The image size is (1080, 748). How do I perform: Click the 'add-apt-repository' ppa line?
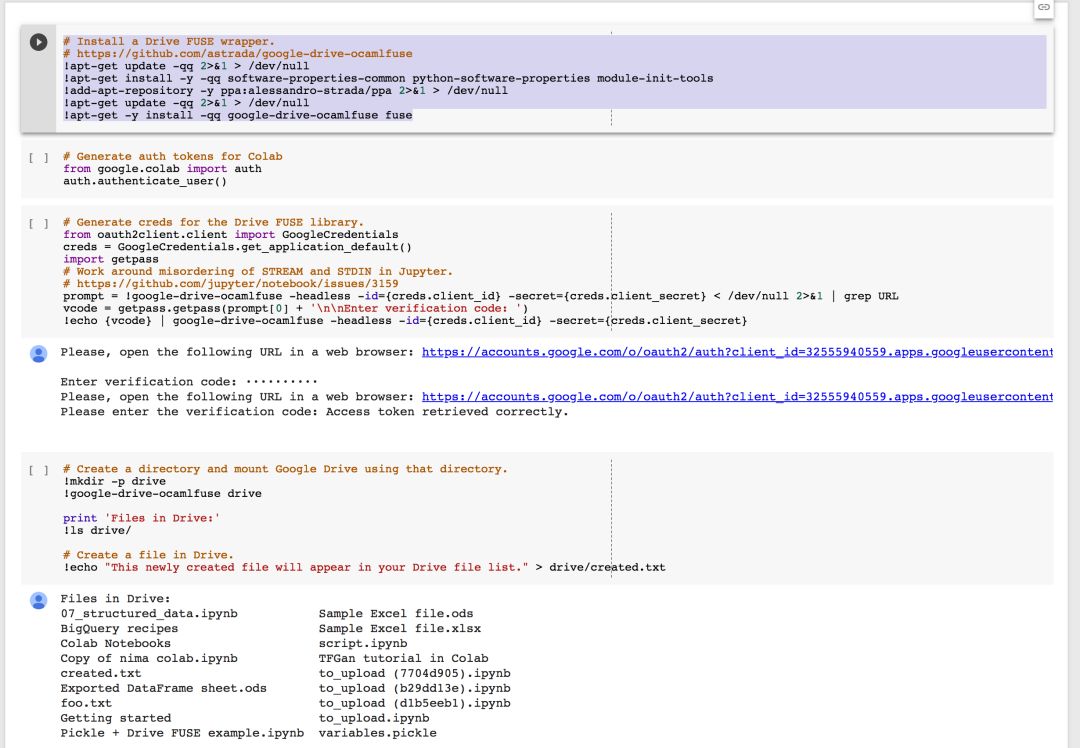[x=285, y=91]
